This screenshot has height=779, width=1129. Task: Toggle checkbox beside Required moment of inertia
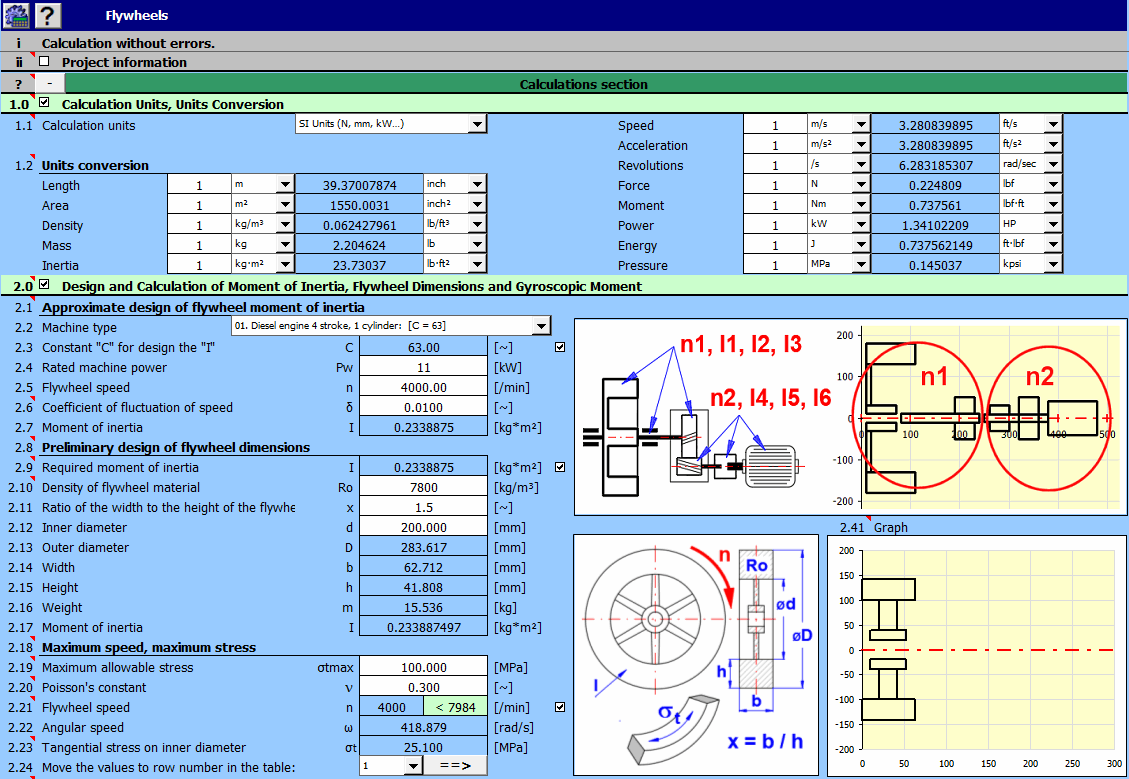[560, 467]
